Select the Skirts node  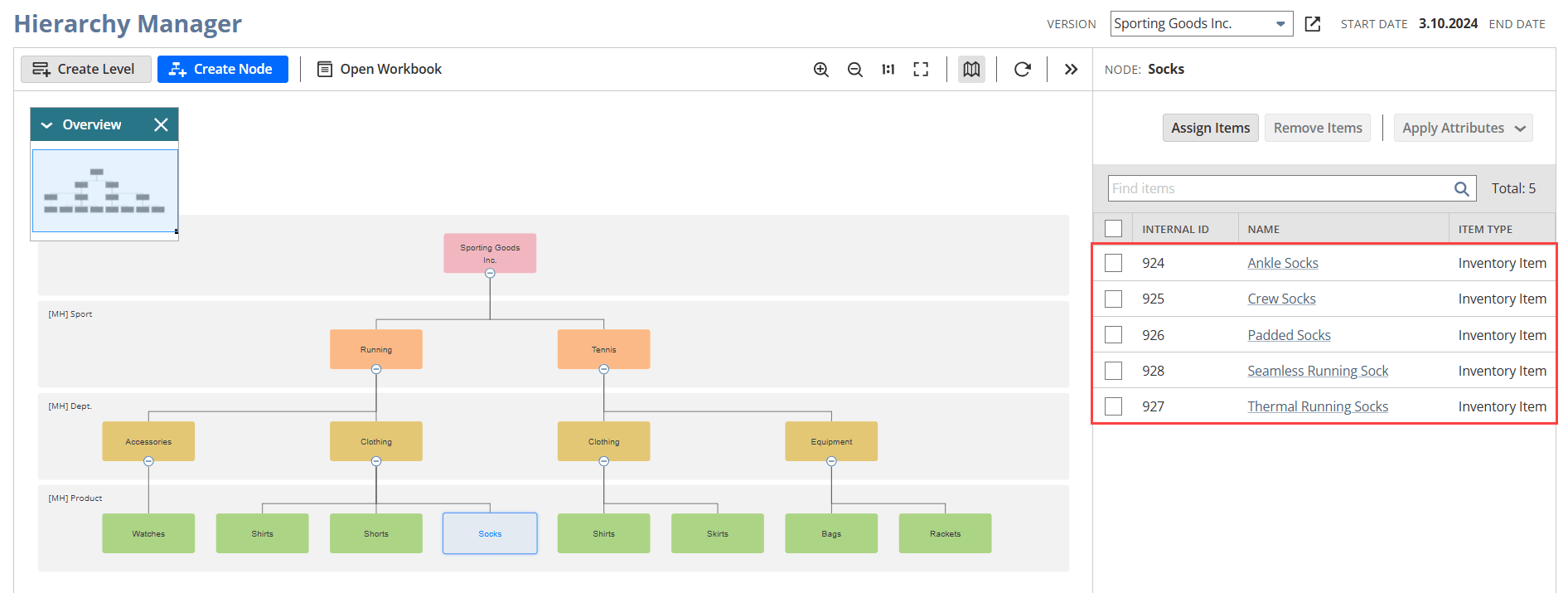pos(718,533)
